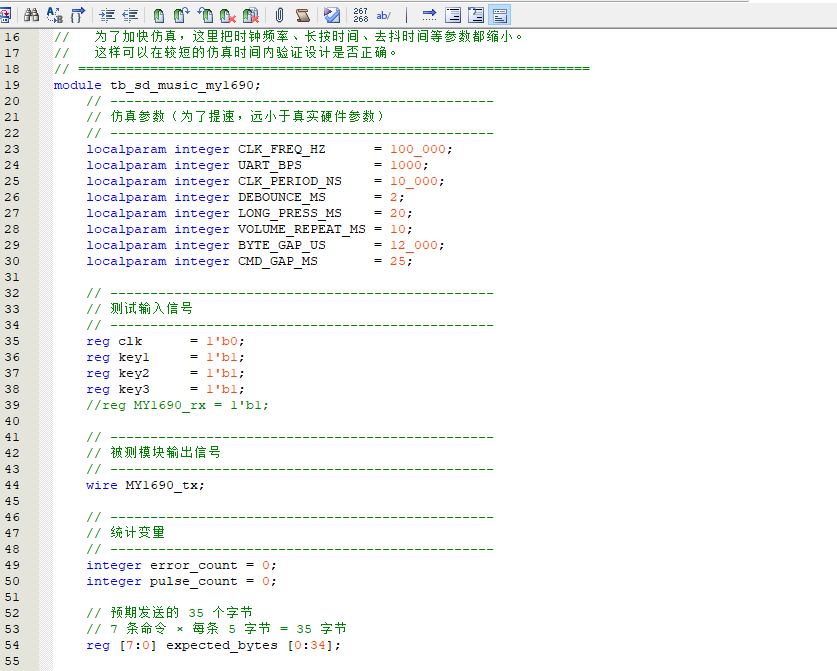Click the blue arrow with dotted line icon
Screen dimensions: 837x671
point(429,15)
